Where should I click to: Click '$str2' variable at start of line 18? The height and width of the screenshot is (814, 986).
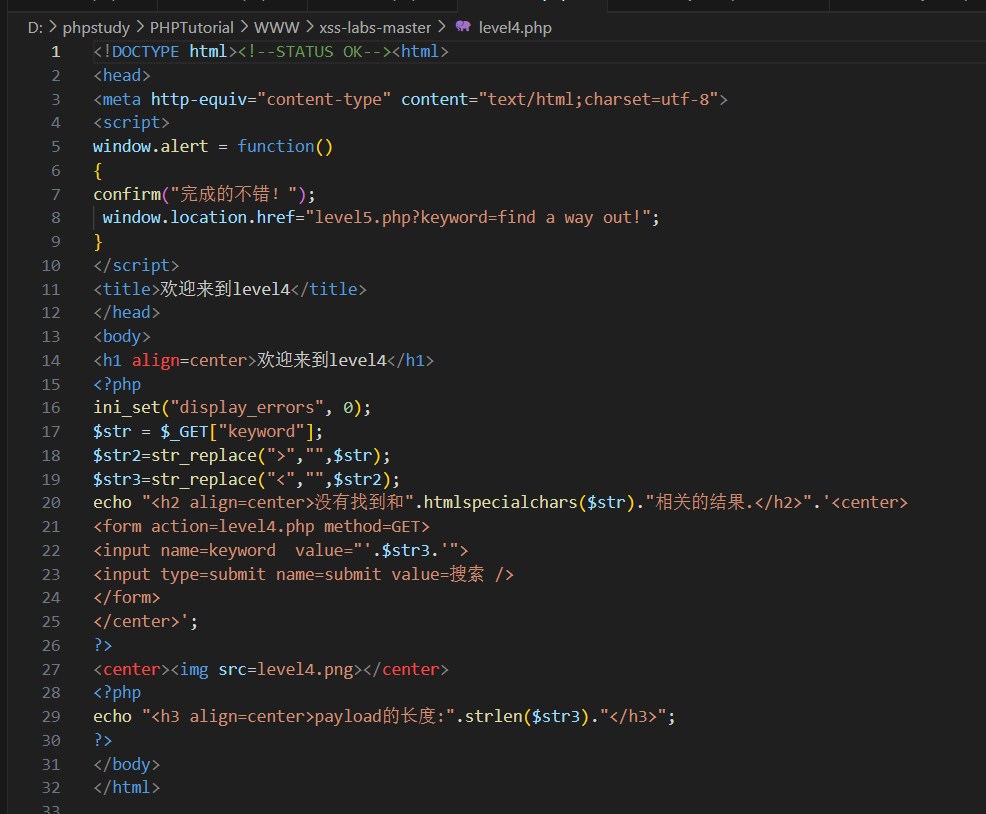[117, 455]
